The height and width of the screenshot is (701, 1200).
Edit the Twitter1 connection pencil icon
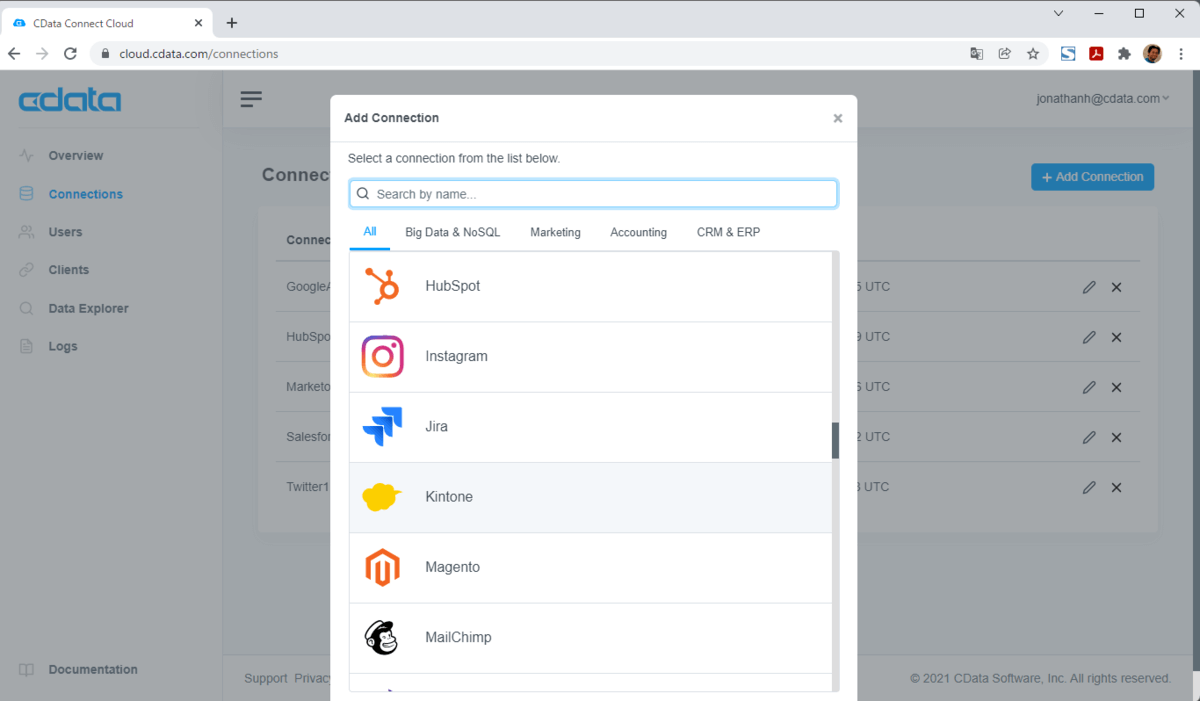point(1089,487)
